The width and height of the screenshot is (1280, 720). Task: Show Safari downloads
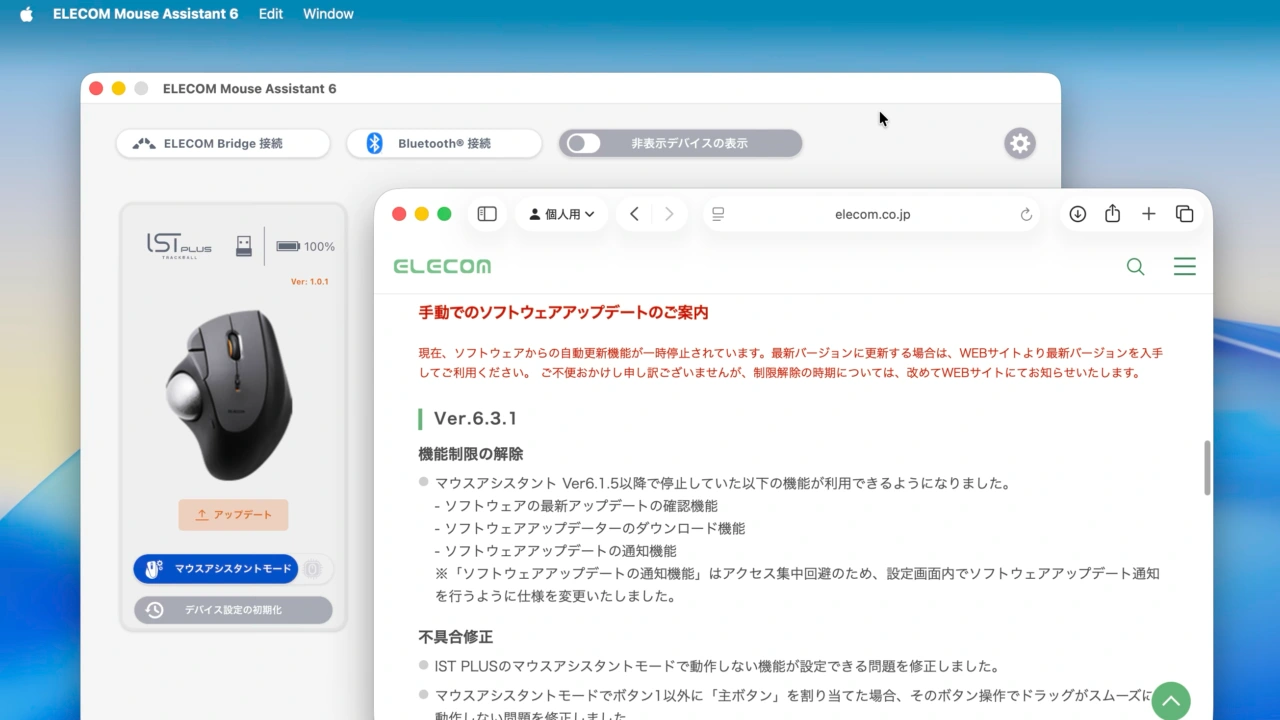pos(1077,214)
